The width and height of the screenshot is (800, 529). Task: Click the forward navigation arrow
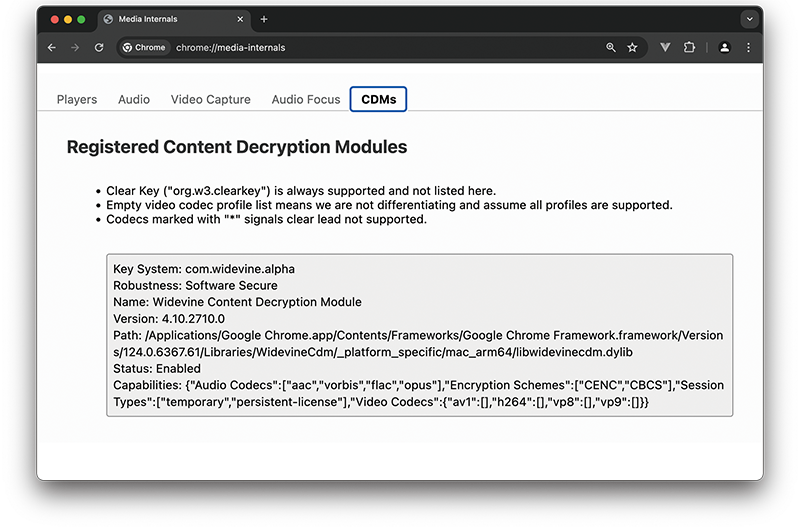tap(75, 47)
